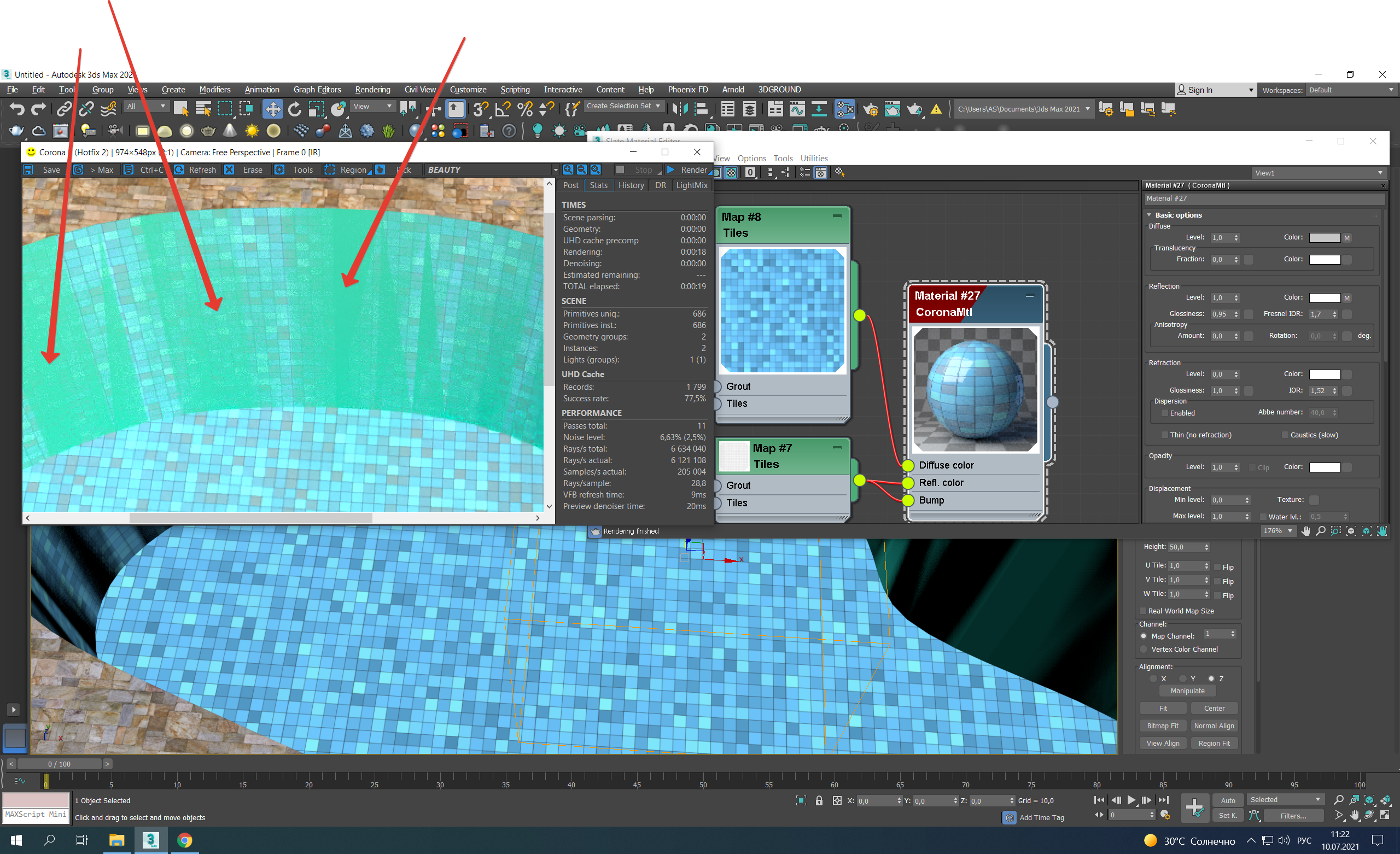Click the Undo arrow icon
Viewport: 1400px width, 854px height.
pos(16,109)
